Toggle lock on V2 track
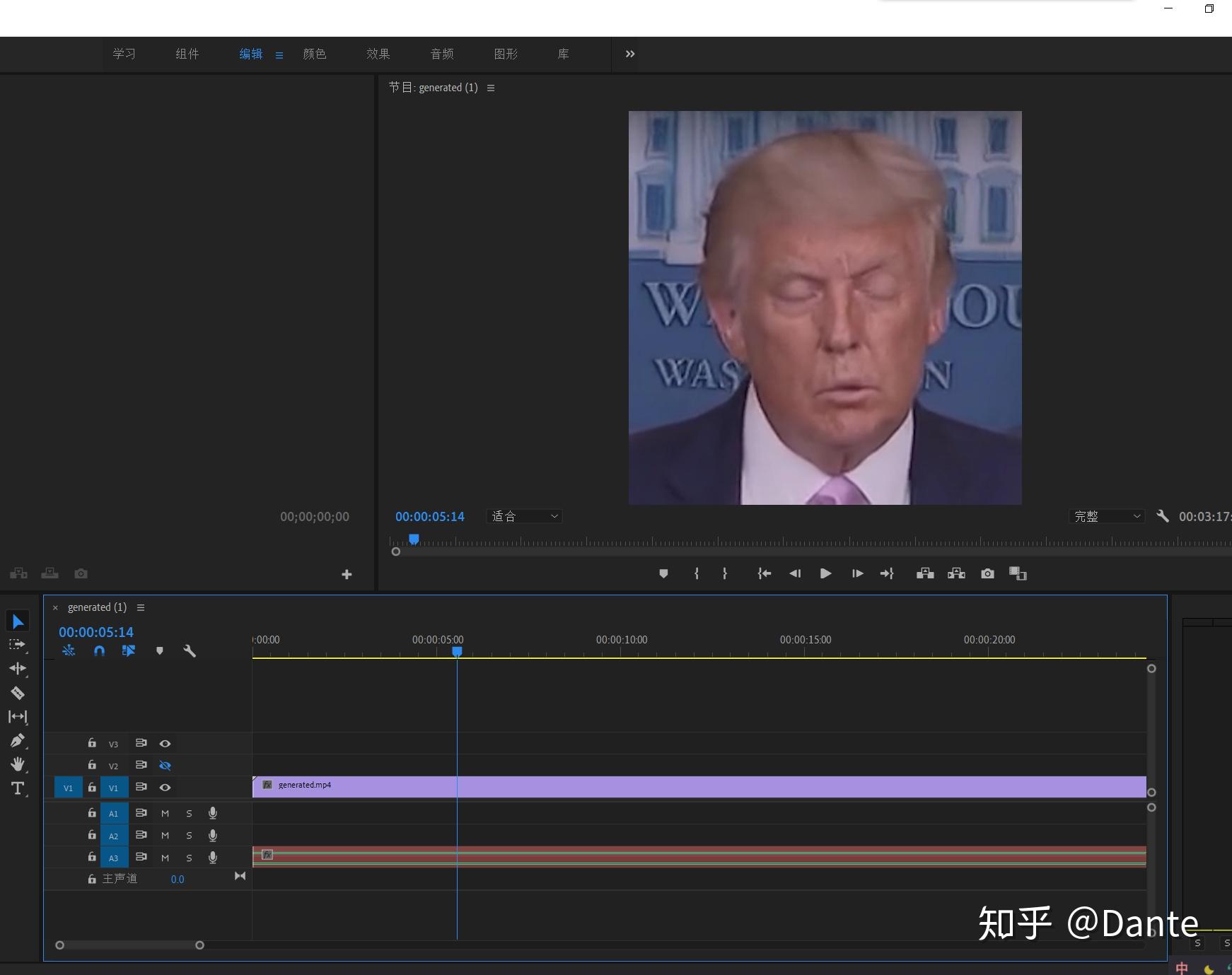This screenshot has width=1232, height=975. pyautogui.click(x=92, y=764)
